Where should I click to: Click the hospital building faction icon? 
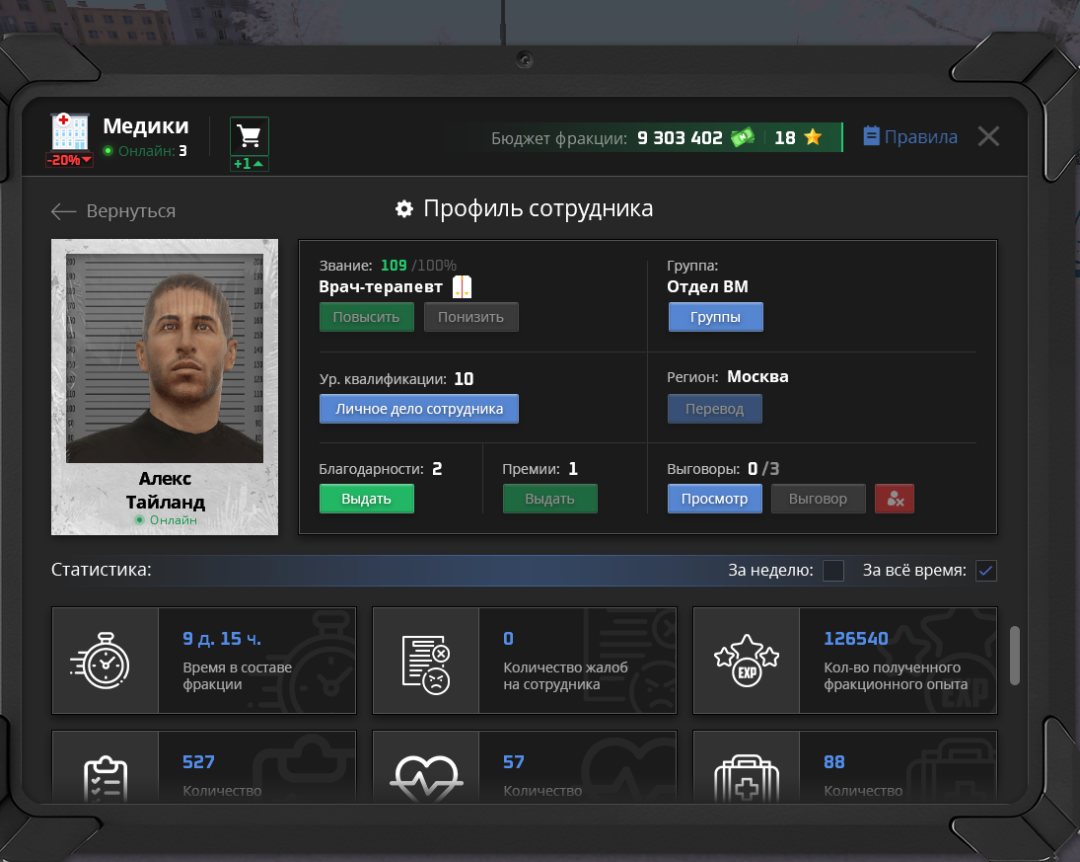tap(70, 132)
